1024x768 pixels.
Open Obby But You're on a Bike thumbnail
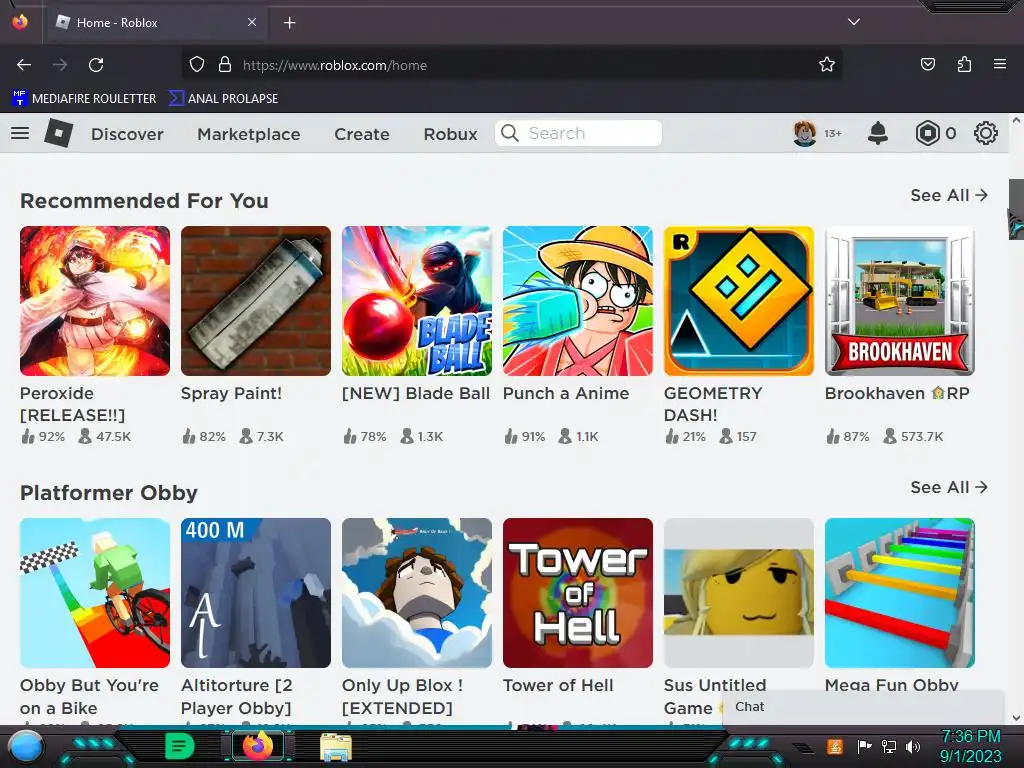[x=95, y=593]
